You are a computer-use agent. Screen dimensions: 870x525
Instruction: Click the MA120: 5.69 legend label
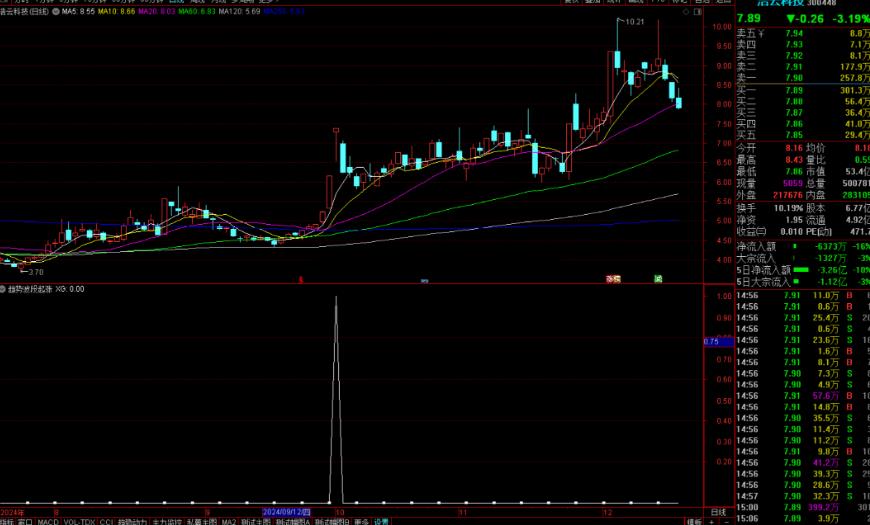pyautogui.click(x=239, y=11)
